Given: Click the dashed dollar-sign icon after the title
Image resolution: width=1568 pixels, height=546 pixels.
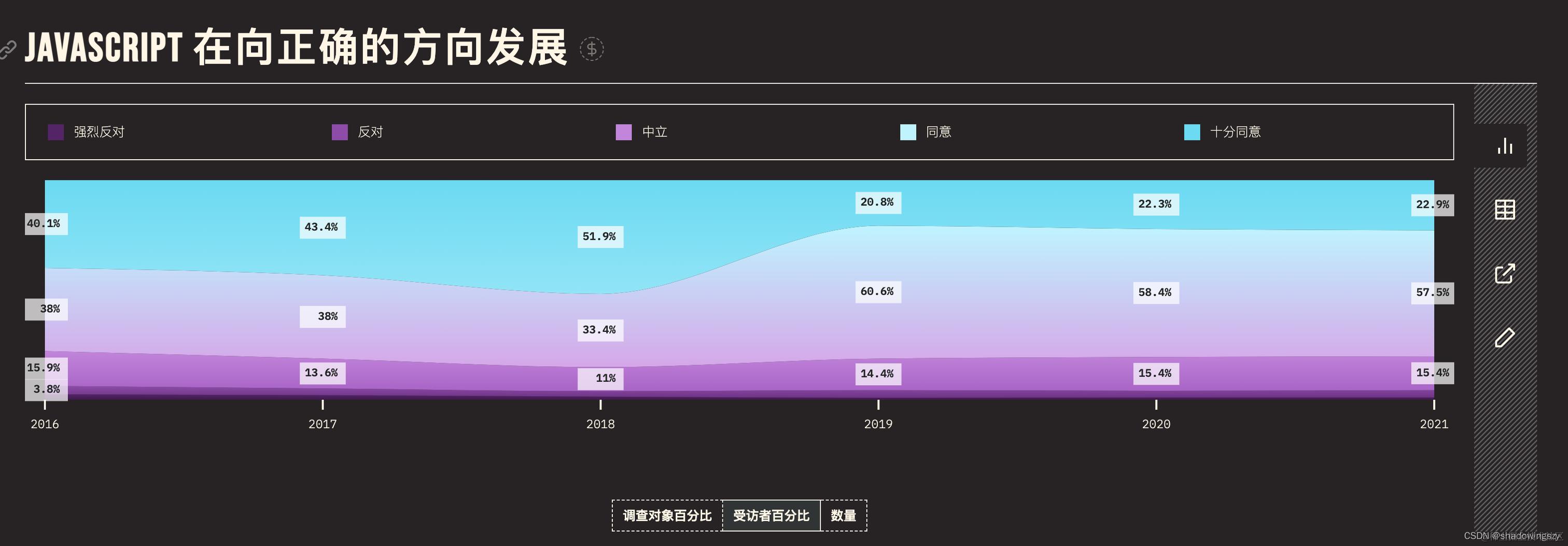Looking at the screenshot, I should click(x=592, y=49).
